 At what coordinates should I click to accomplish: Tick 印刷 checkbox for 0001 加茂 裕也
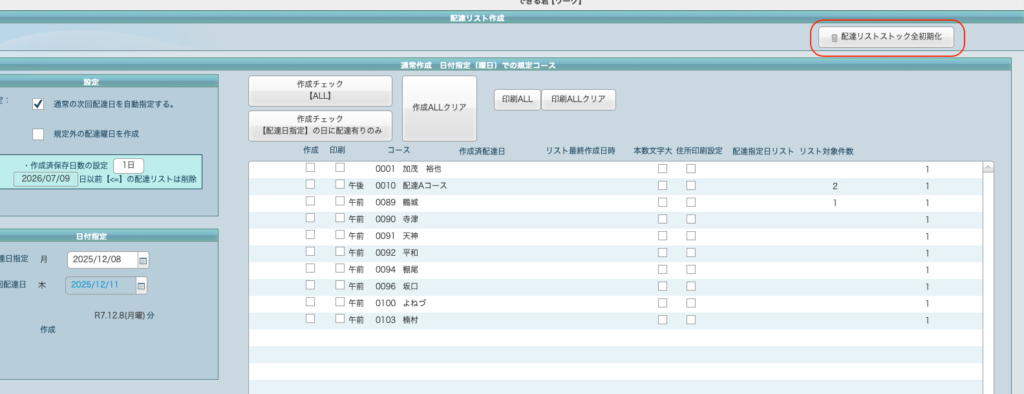click(340, 168)
